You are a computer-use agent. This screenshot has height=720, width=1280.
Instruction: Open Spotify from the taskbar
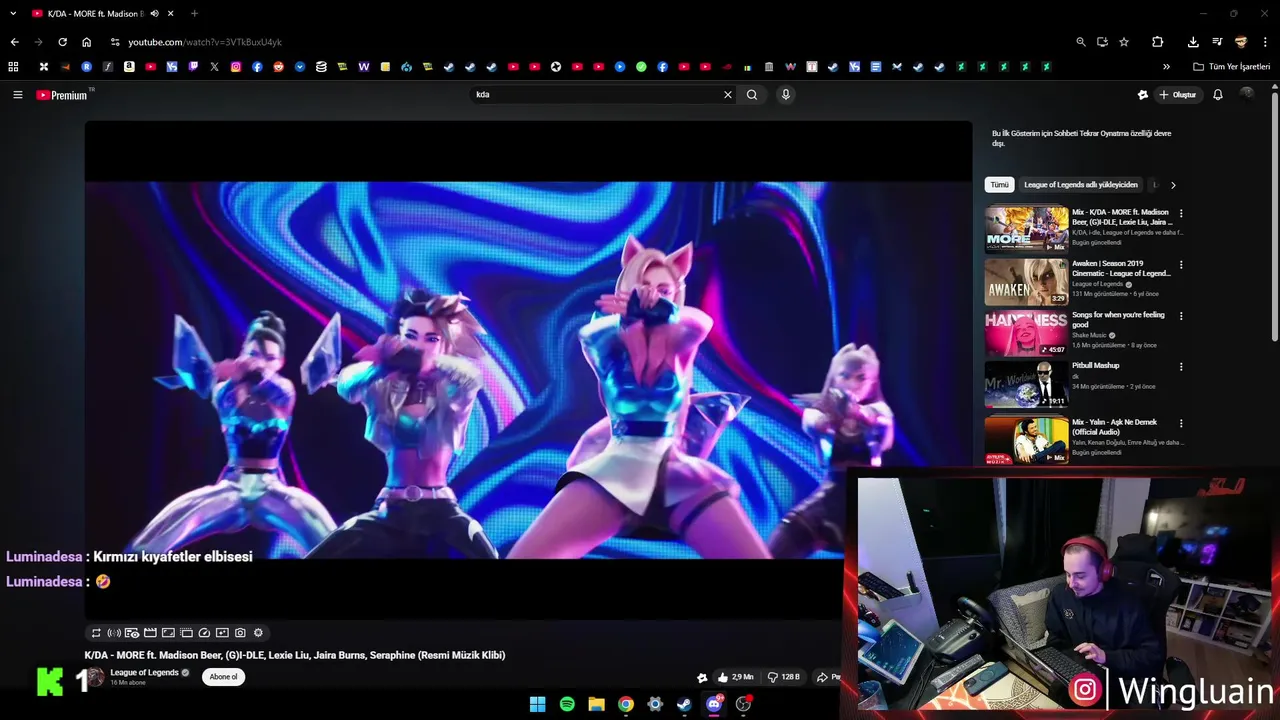(567, 704)
